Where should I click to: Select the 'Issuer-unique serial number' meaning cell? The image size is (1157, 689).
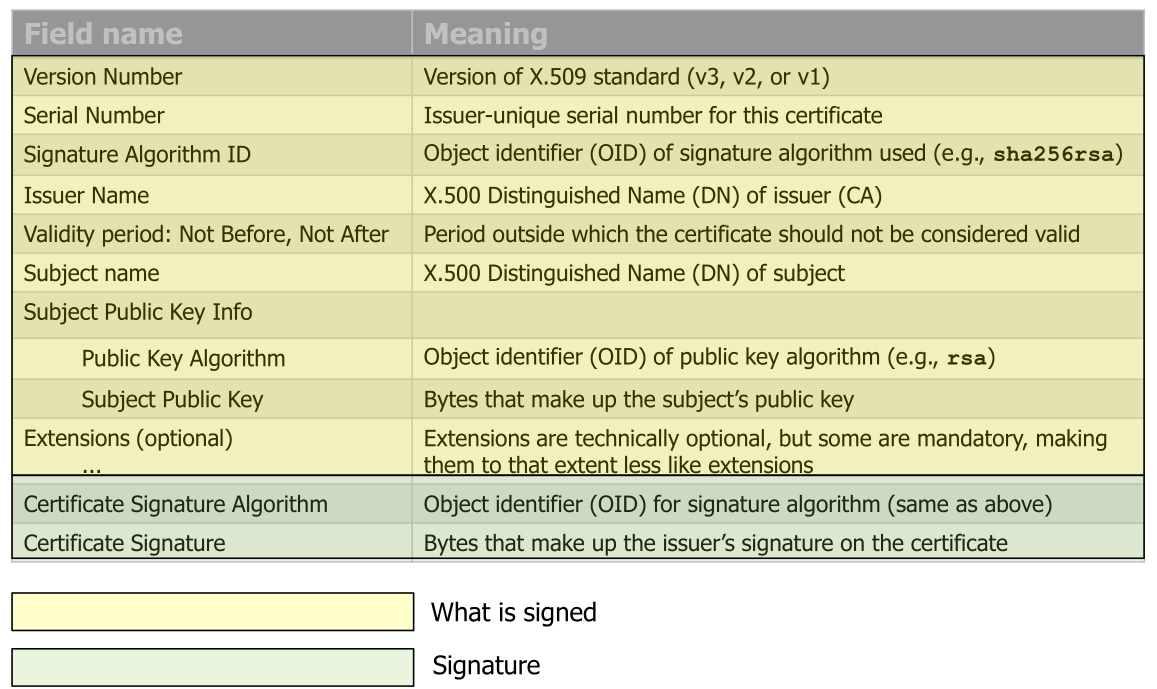coord(653,116)
